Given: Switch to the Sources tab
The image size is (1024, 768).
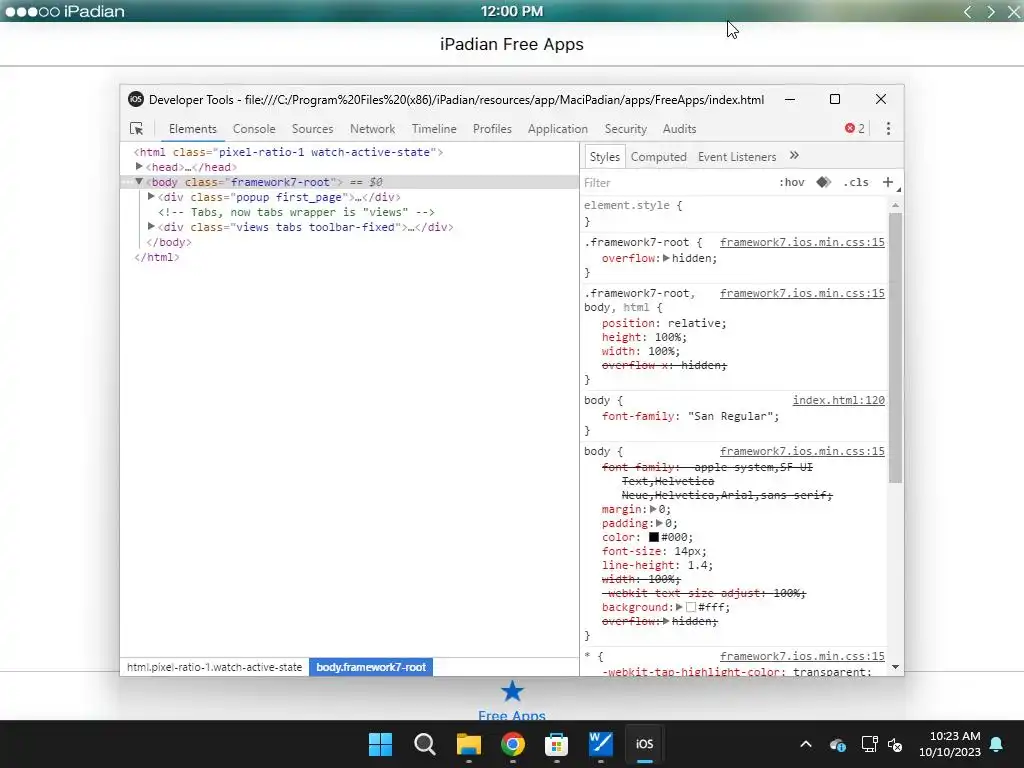Looking at the screenshot, I should coord(312,129).
